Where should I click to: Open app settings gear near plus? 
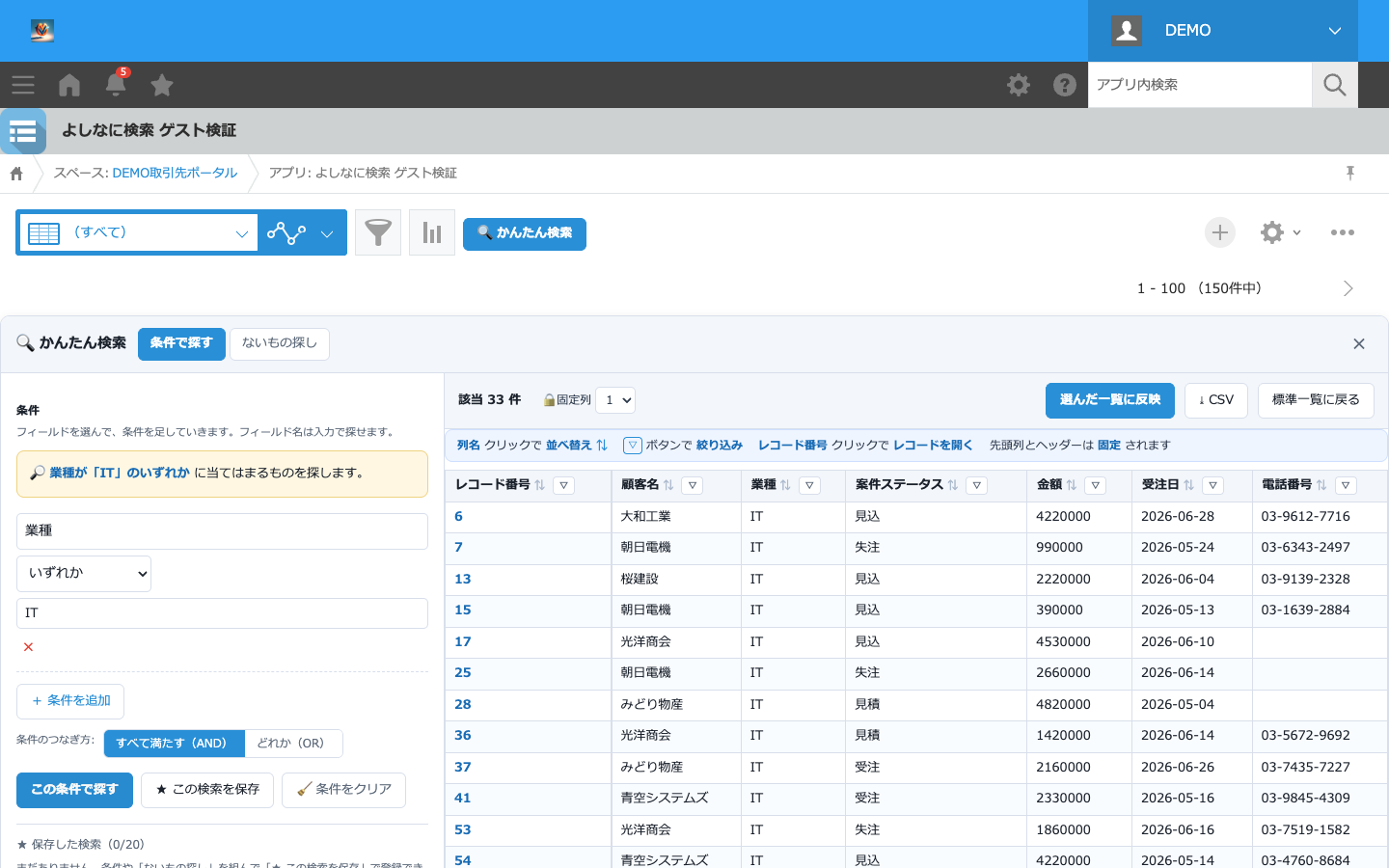pos(1272,232)
